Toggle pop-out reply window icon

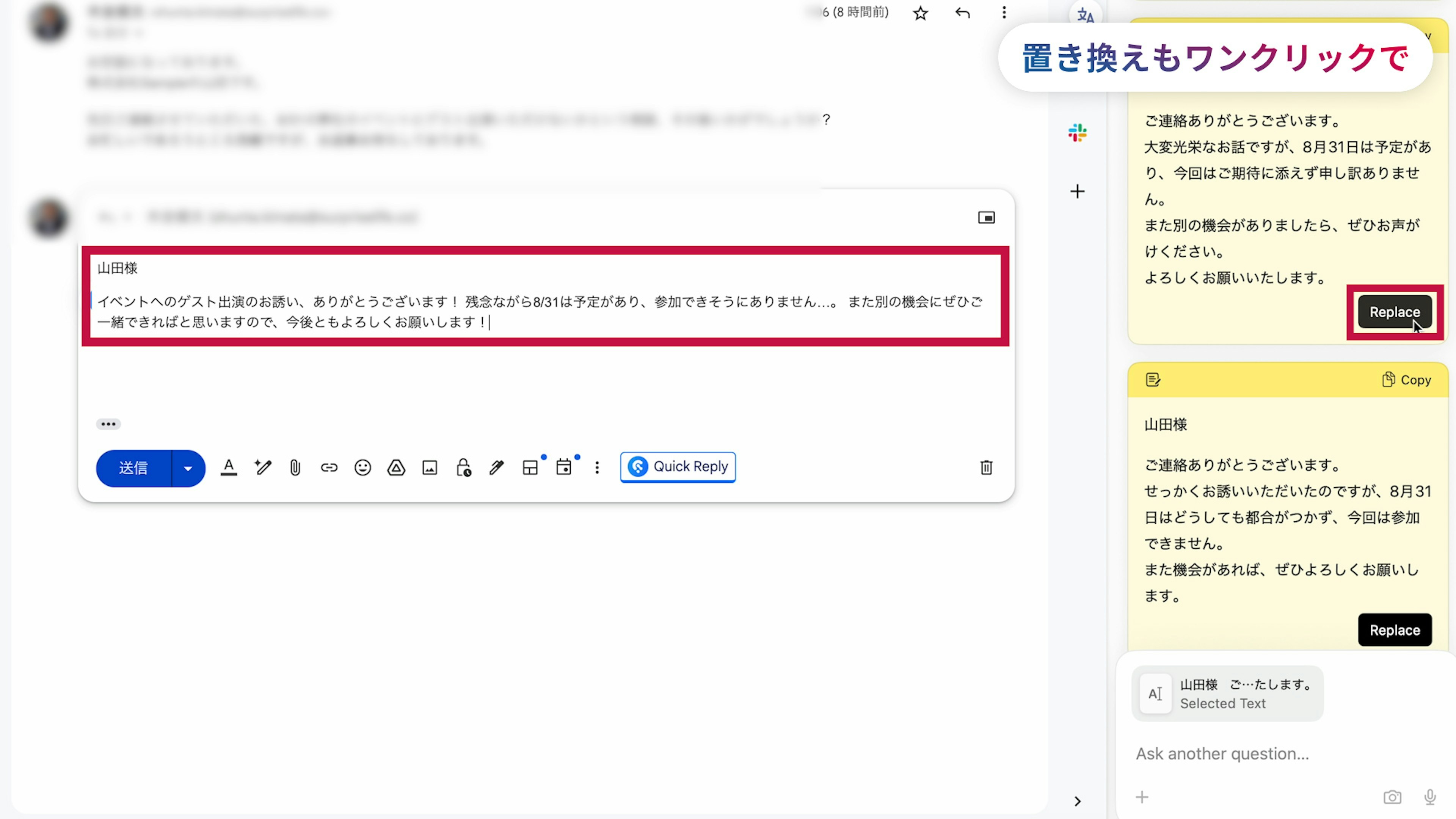click(986, 218)
